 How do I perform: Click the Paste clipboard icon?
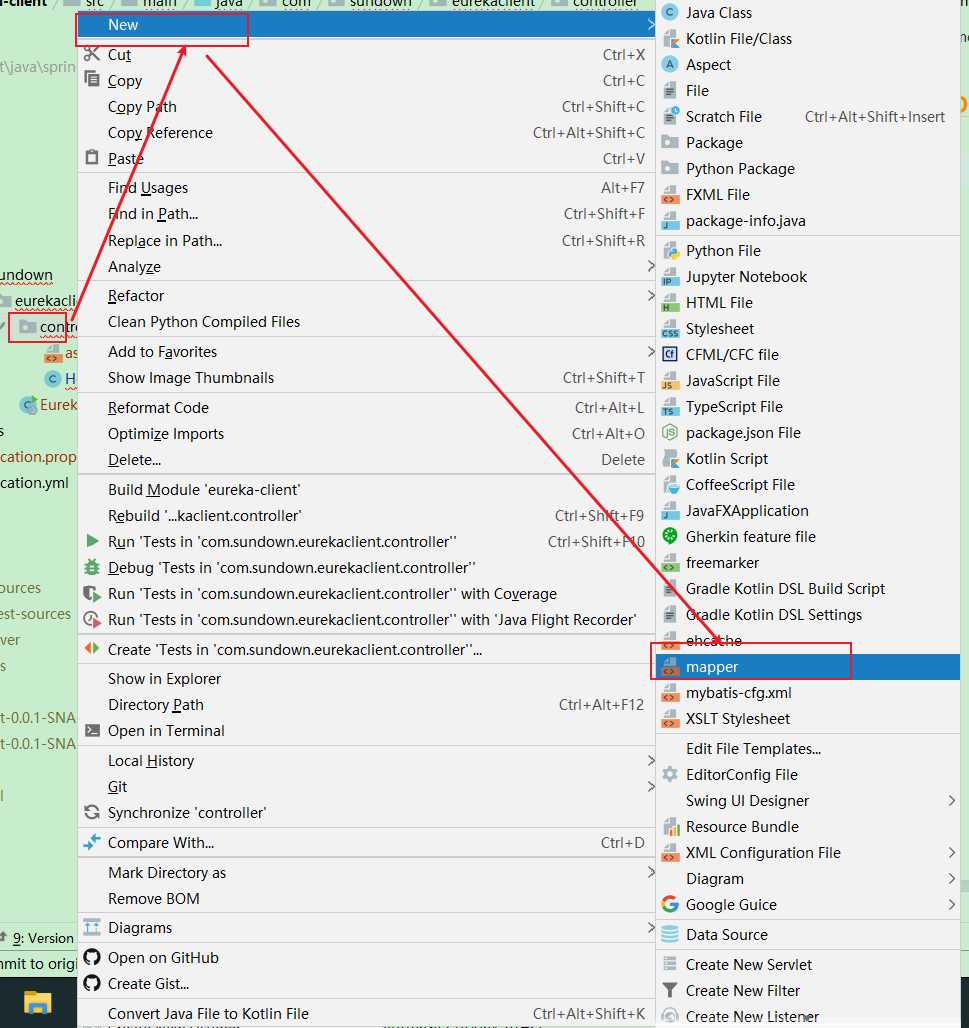tap(92, 158)
